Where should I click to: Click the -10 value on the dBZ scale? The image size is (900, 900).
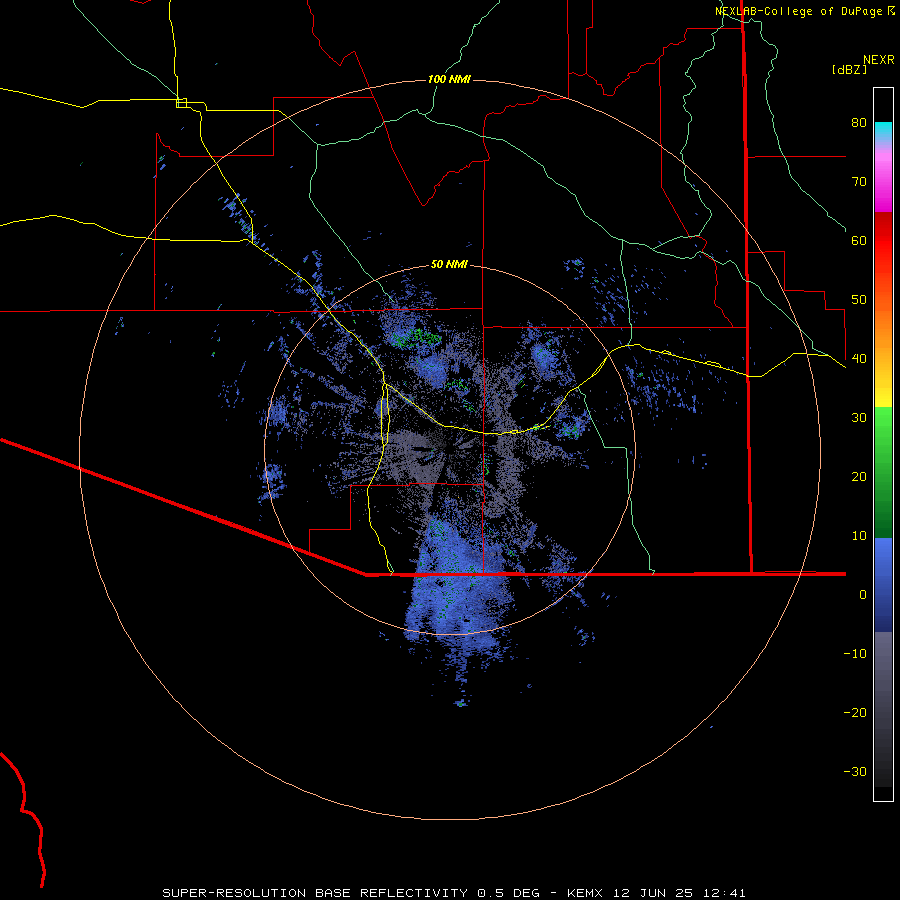855,654
